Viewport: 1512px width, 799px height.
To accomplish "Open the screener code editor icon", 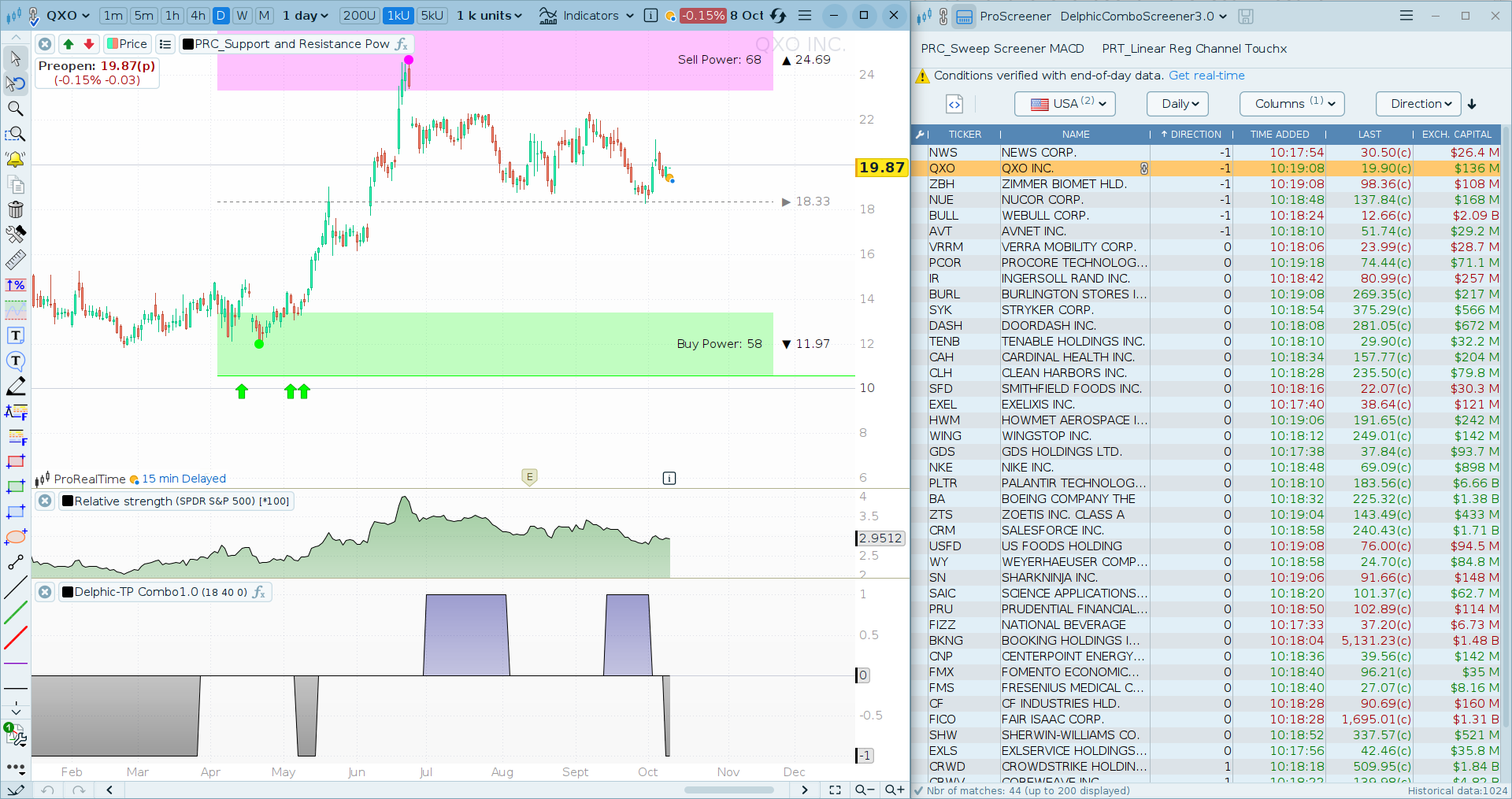I will pos(954,104).
